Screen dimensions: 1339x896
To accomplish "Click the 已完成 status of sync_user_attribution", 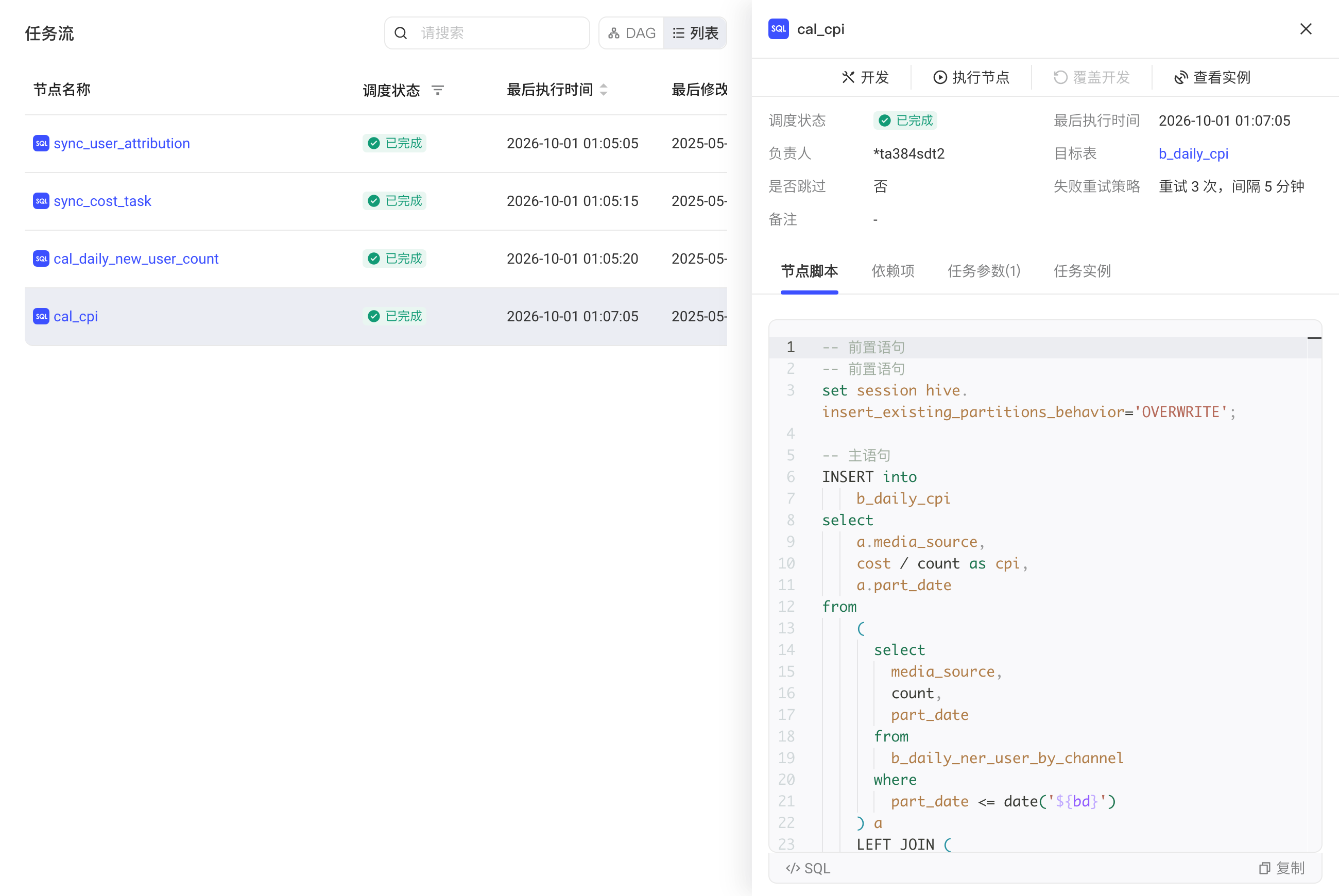I will point(394,144).
